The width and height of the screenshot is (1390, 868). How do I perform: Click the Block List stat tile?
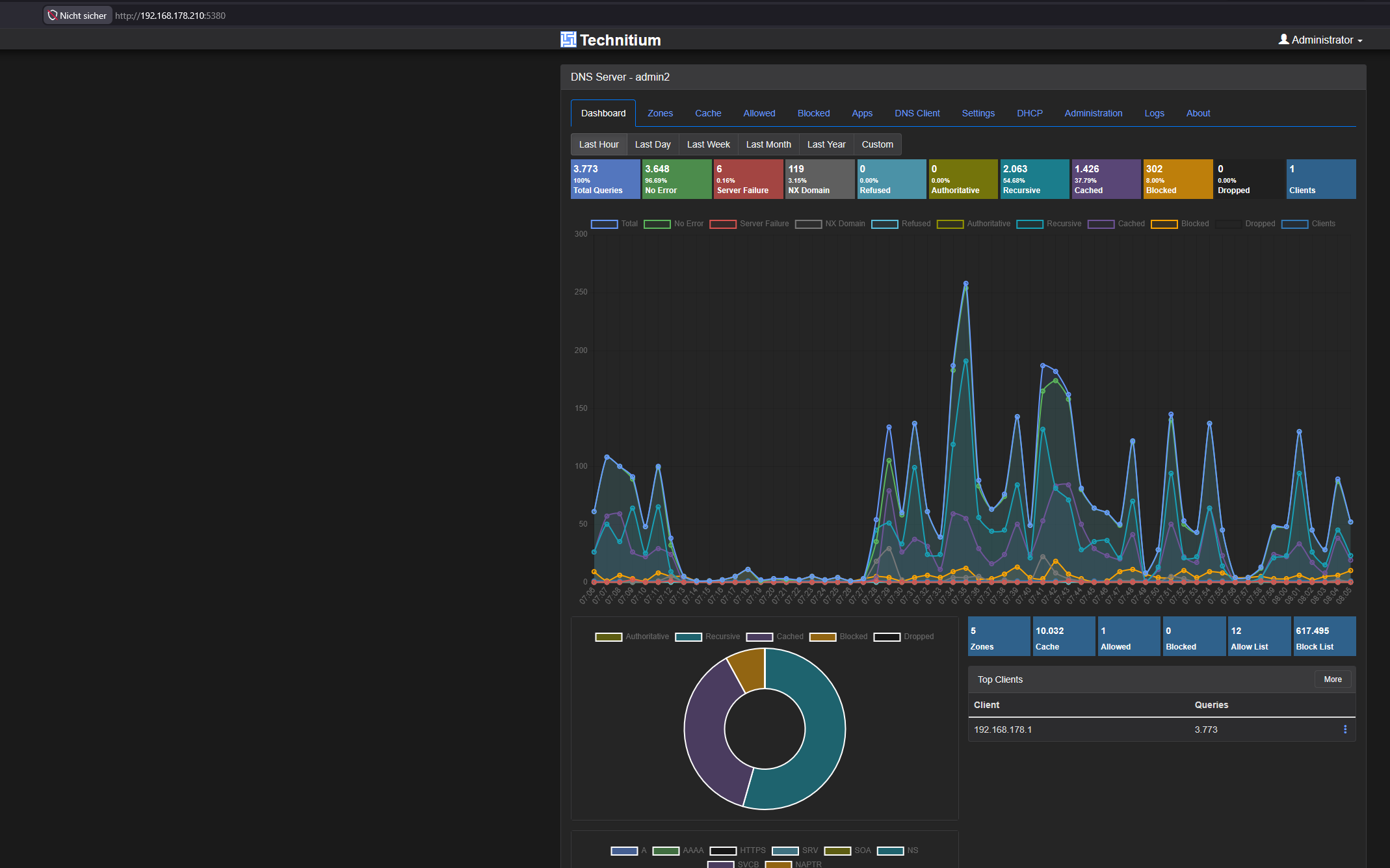pyautogui.click(x=1324, y=637)
